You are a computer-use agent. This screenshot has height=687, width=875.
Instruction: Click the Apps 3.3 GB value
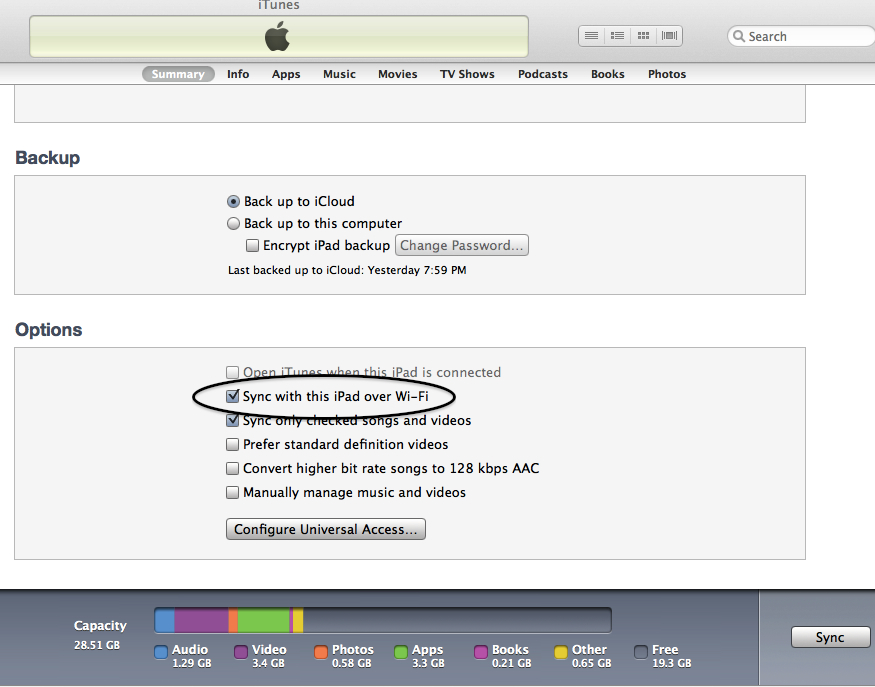coord(428,663)
